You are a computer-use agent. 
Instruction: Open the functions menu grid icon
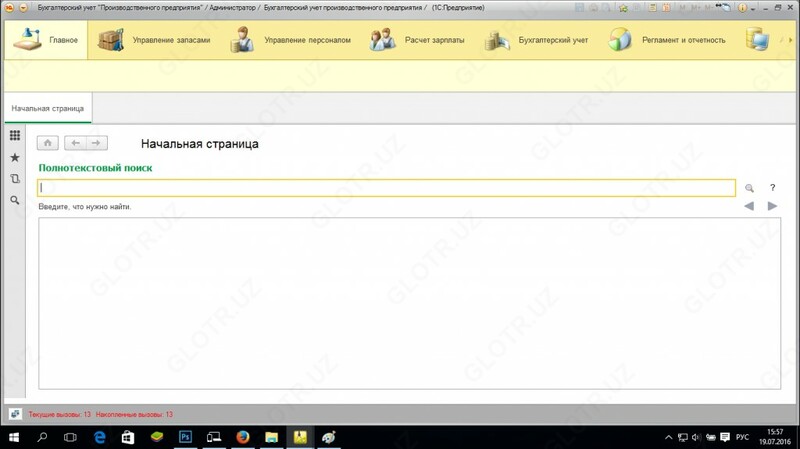pyautogui.click(x=15, y=135)
